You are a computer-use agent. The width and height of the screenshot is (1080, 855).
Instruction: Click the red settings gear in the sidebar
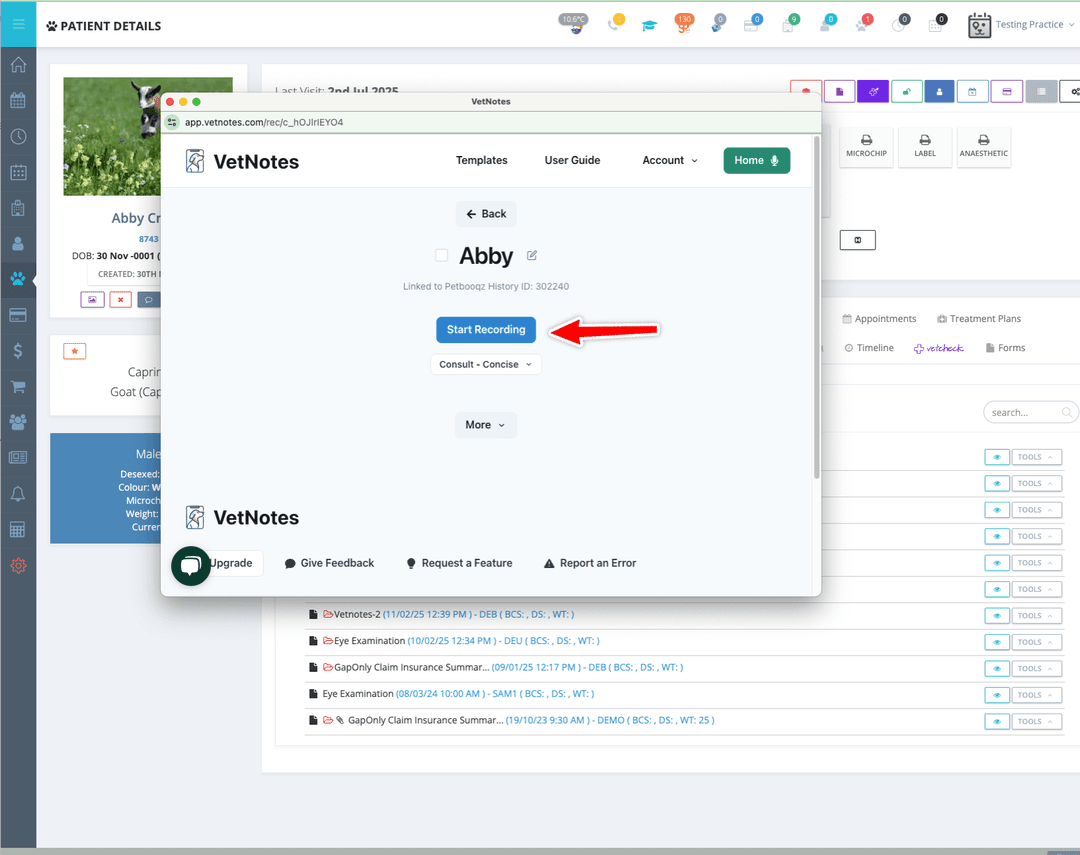pos(18,565)
